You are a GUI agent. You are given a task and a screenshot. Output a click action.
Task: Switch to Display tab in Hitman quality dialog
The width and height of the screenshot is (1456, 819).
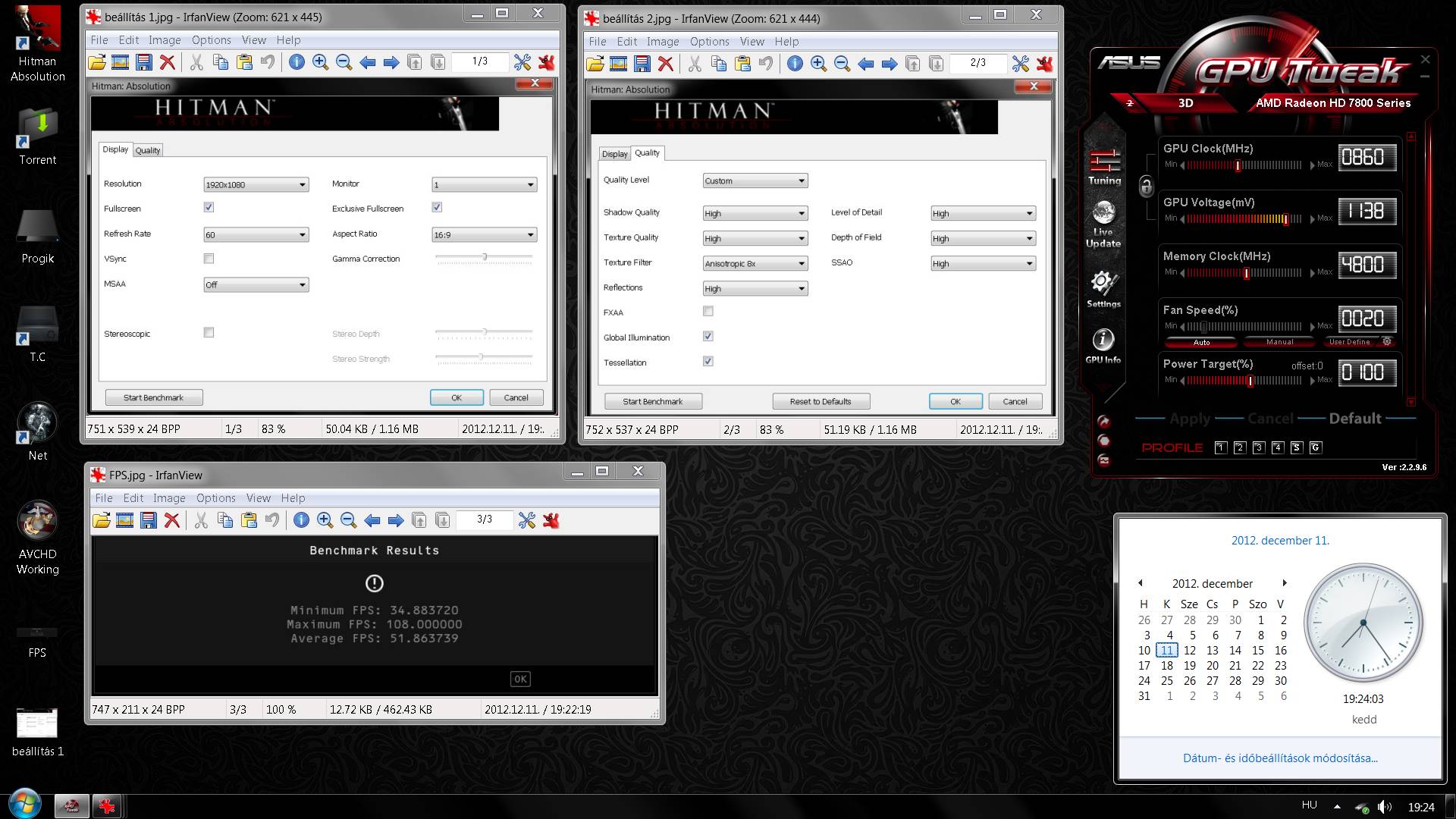(x=615, y=154)
